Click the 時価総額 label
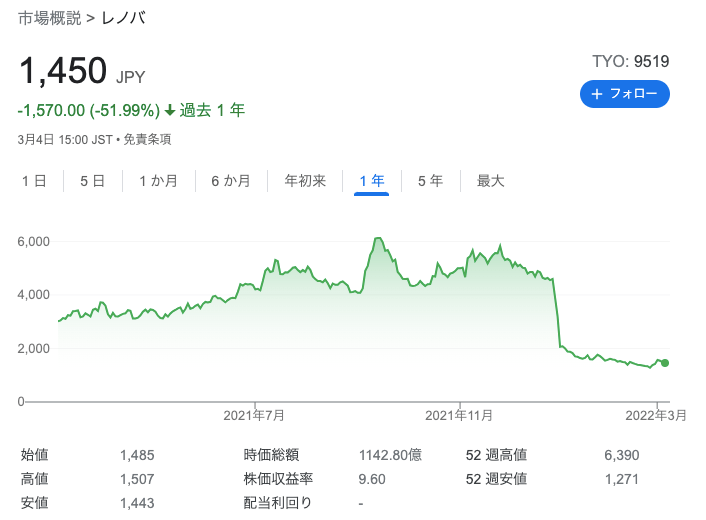The width and height of the screenshot is (706, 520). tap(271, 455)
